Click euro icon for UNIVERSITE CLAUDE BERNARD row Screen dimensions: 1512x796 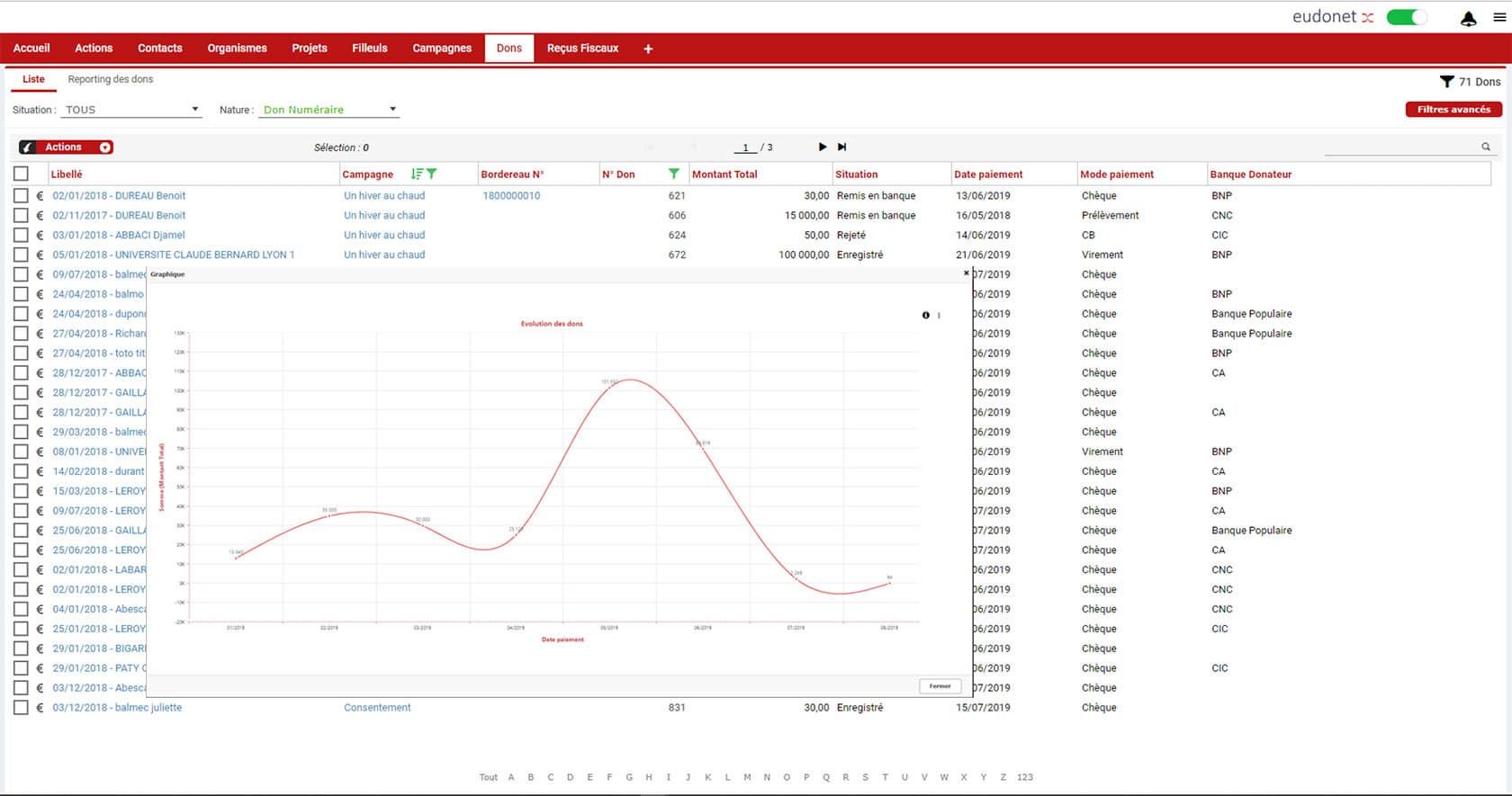(40, 255)
